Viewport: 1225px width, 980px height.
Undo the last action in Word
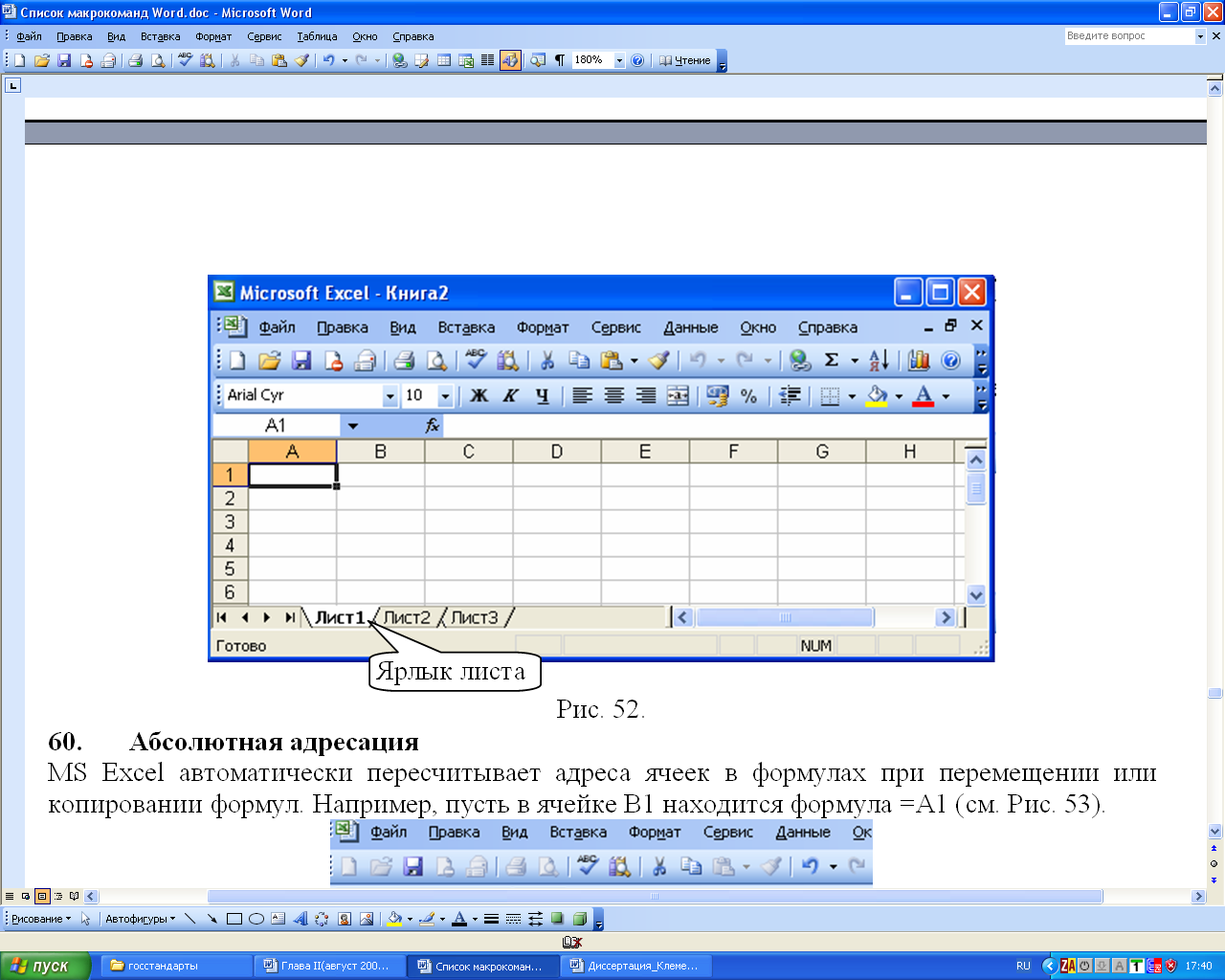coord(328,60)
